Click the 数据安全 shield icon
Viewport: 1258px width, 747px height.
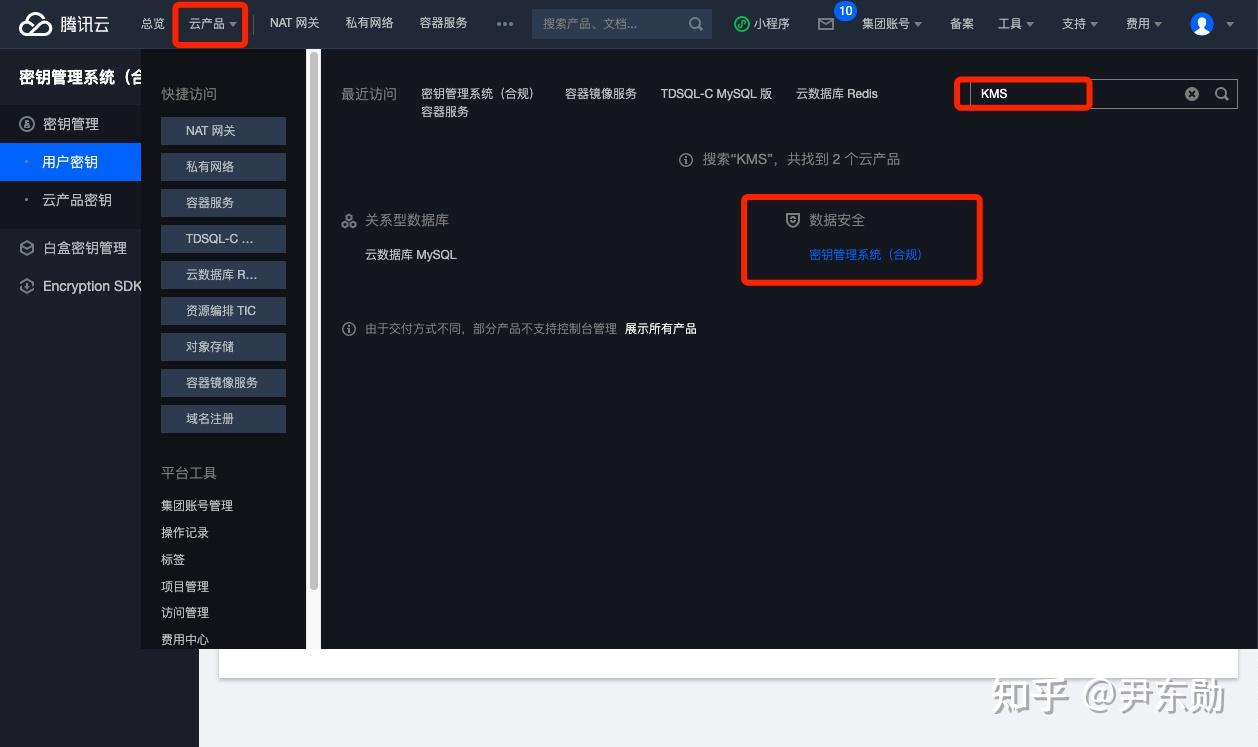[x=793, y=220]
